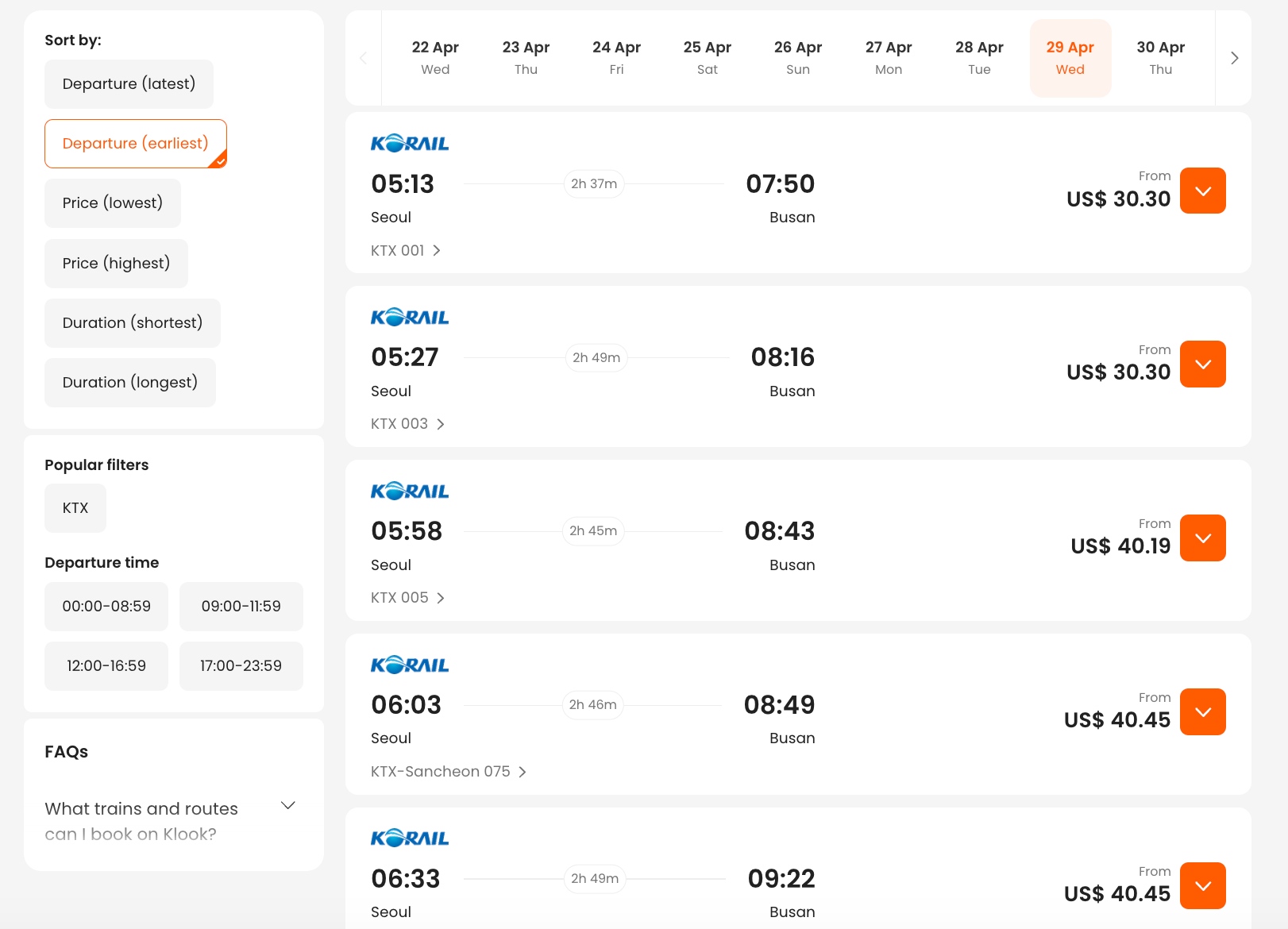This screenshot has width=1288, height=929.
Task: Open KTX 003 train details chevron
Action: (x=441, y=424)
